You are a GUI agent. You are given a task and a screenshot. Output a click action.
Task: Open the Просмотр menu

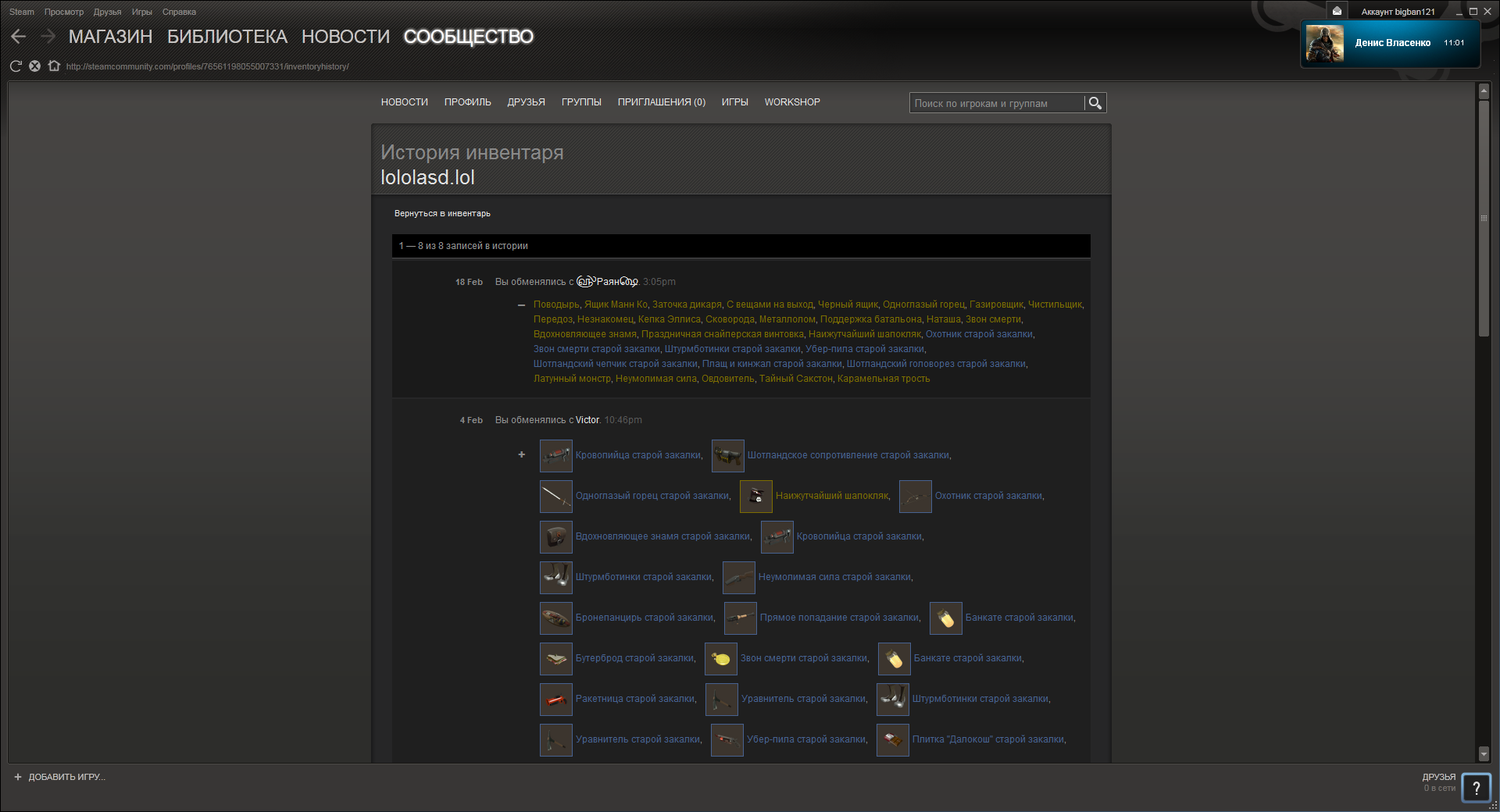(x=64, y=12)
